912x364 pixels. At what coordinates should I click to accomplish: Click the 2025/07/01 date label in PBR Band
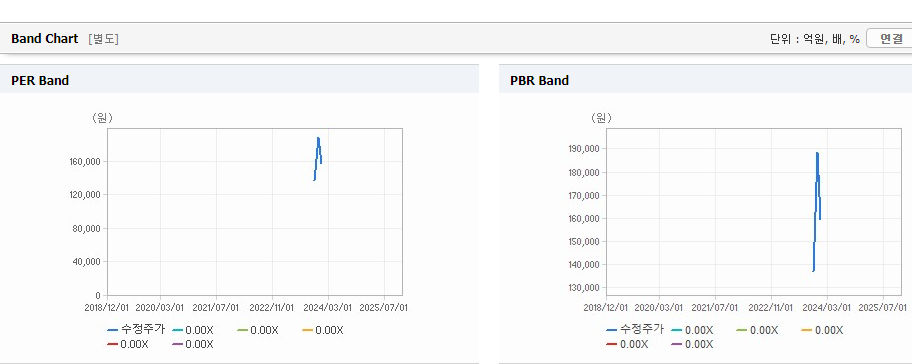click(884, 307)
